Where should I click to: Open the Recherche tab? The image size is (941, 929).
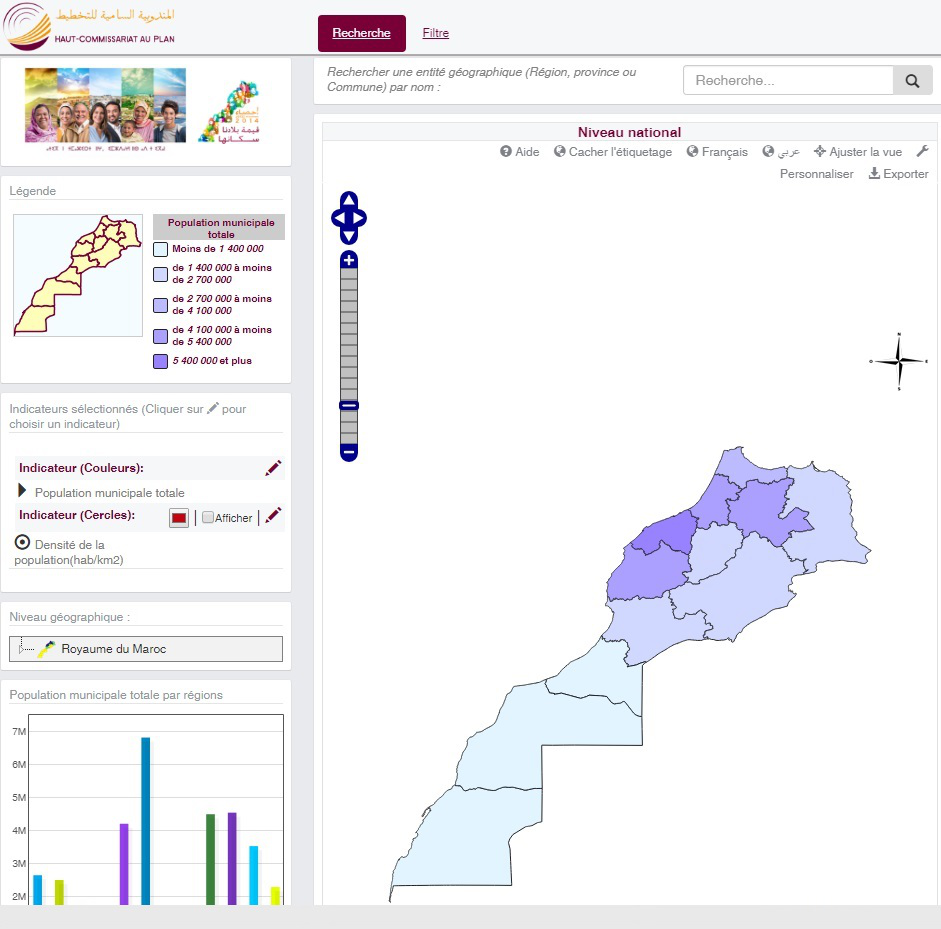(362, 33)
